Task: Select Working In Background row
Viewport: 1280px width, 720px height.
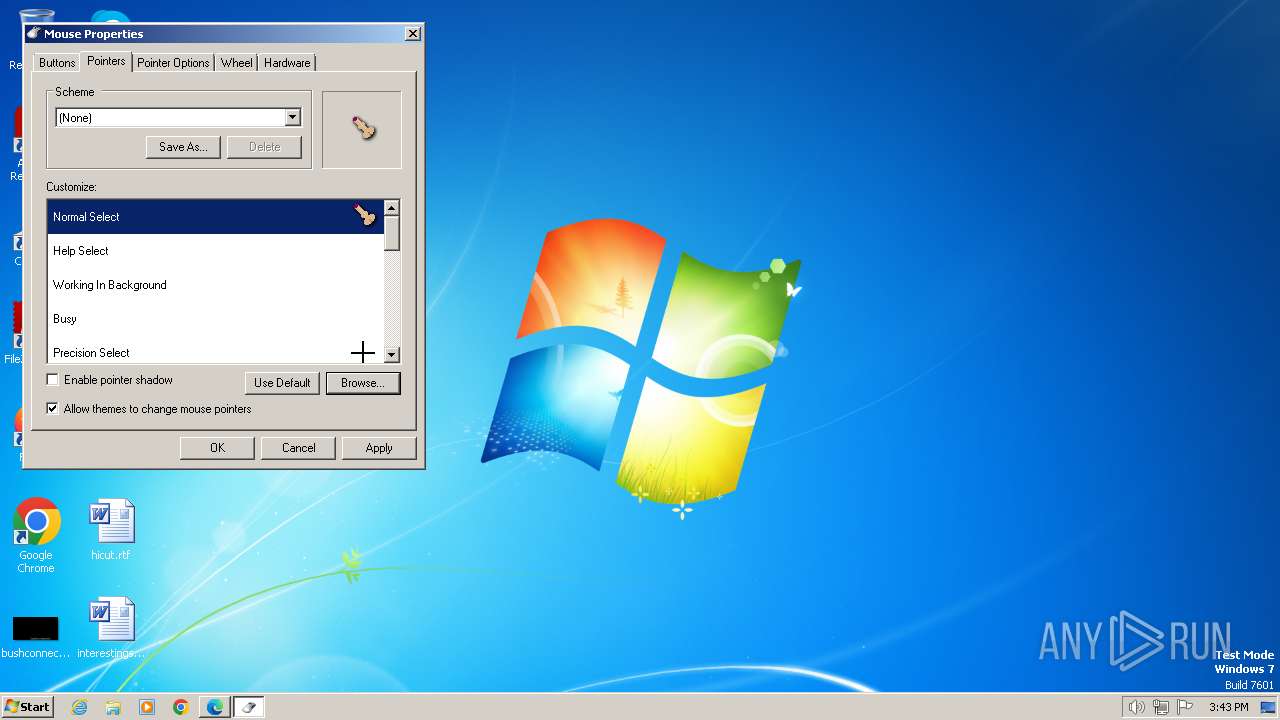Action: [216, 285]
